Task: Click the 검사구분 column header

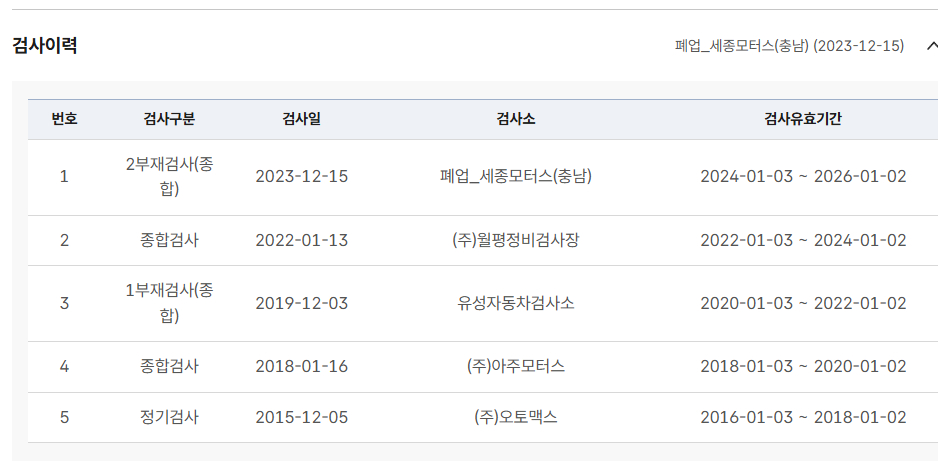Action: click(x=169, y=119)
